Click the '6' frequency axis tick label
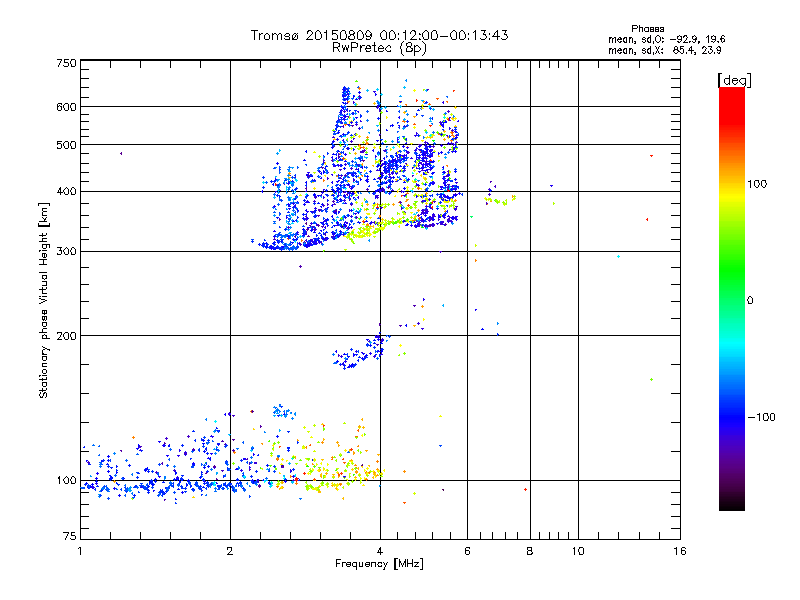The height and width of the screenshot is (600, 800). pyautogui.click(x=467, y=551)
